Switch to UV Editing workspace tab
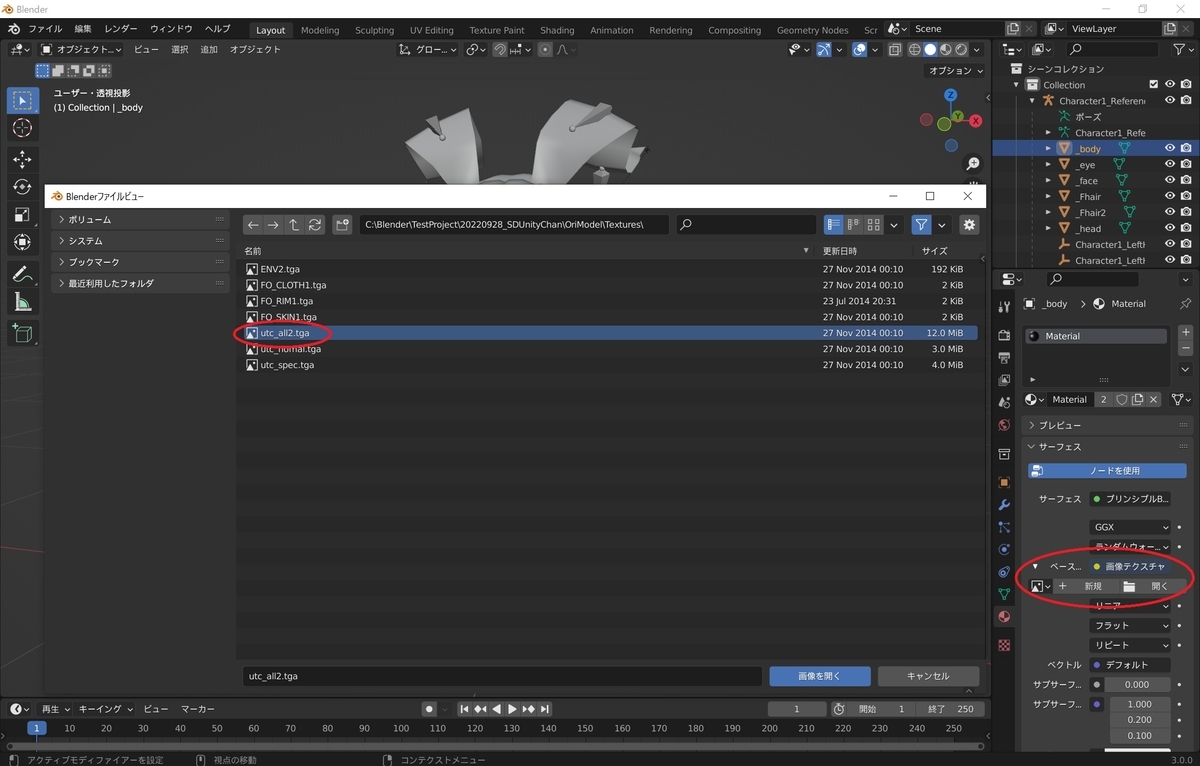 [x=432, y=30]
